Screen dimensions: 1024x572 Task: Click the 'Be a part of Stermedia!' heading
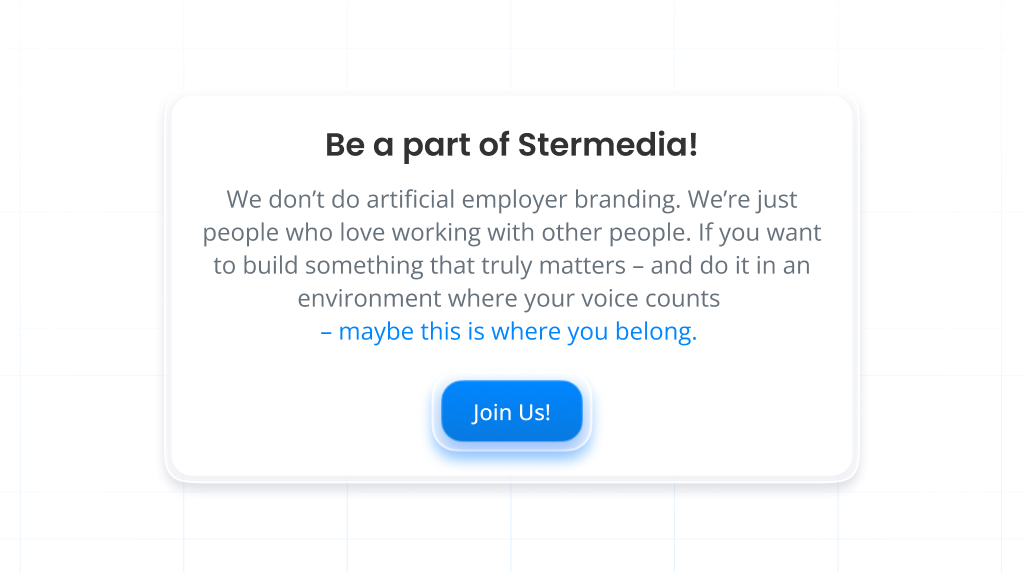point(511,145)
